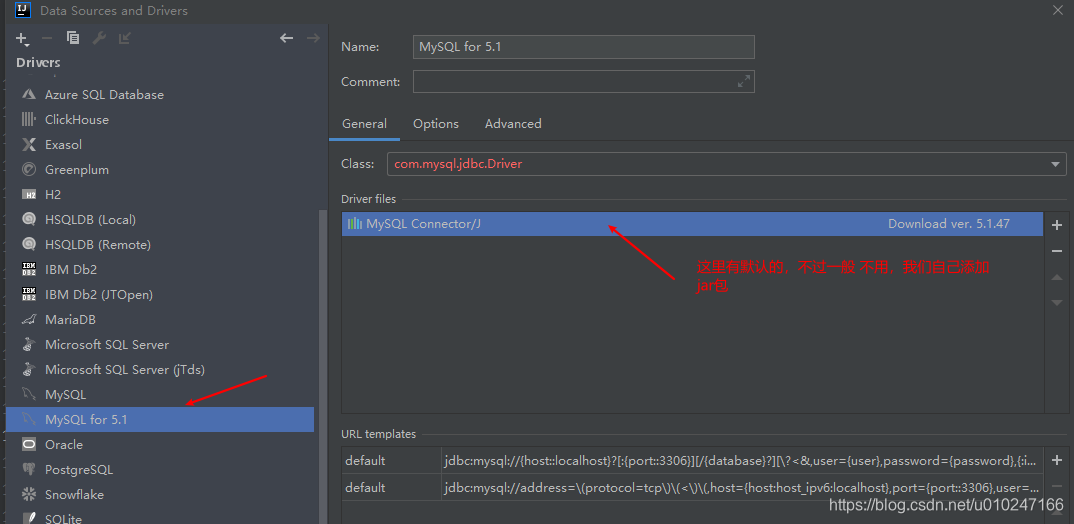Click jdbc:mysql://address= URL template
The width and height of the screenshot is (1074, 524).
pyautogui.click(x=743, y=488)
